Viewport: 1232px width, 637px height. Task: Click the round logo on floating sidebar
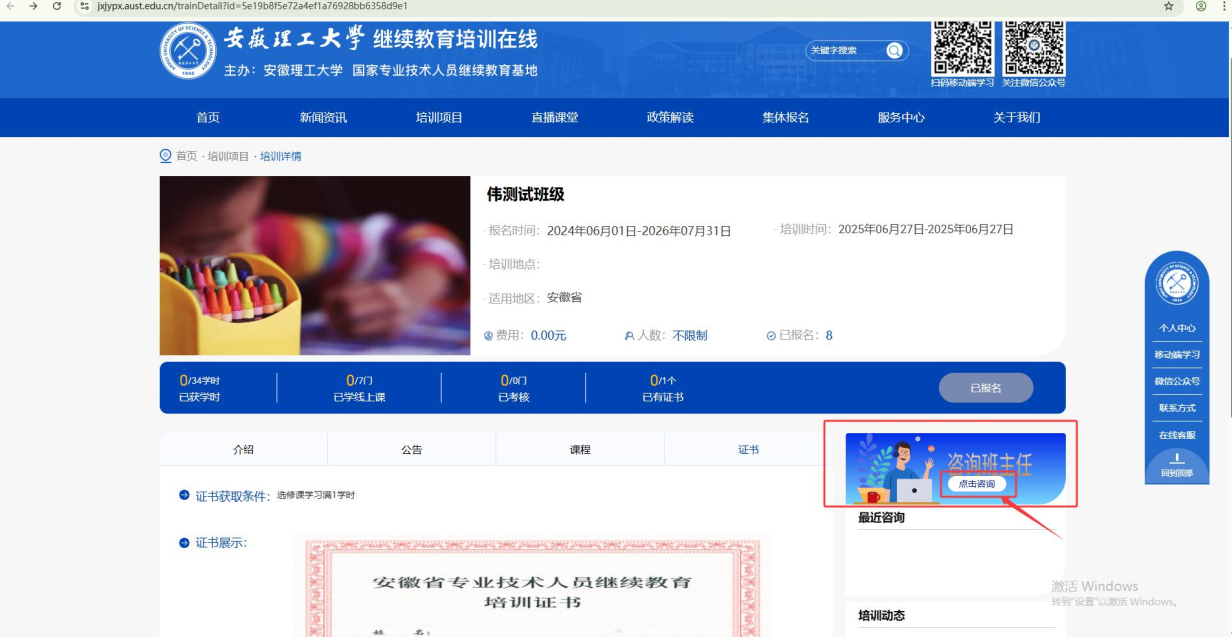(1177, 285)
